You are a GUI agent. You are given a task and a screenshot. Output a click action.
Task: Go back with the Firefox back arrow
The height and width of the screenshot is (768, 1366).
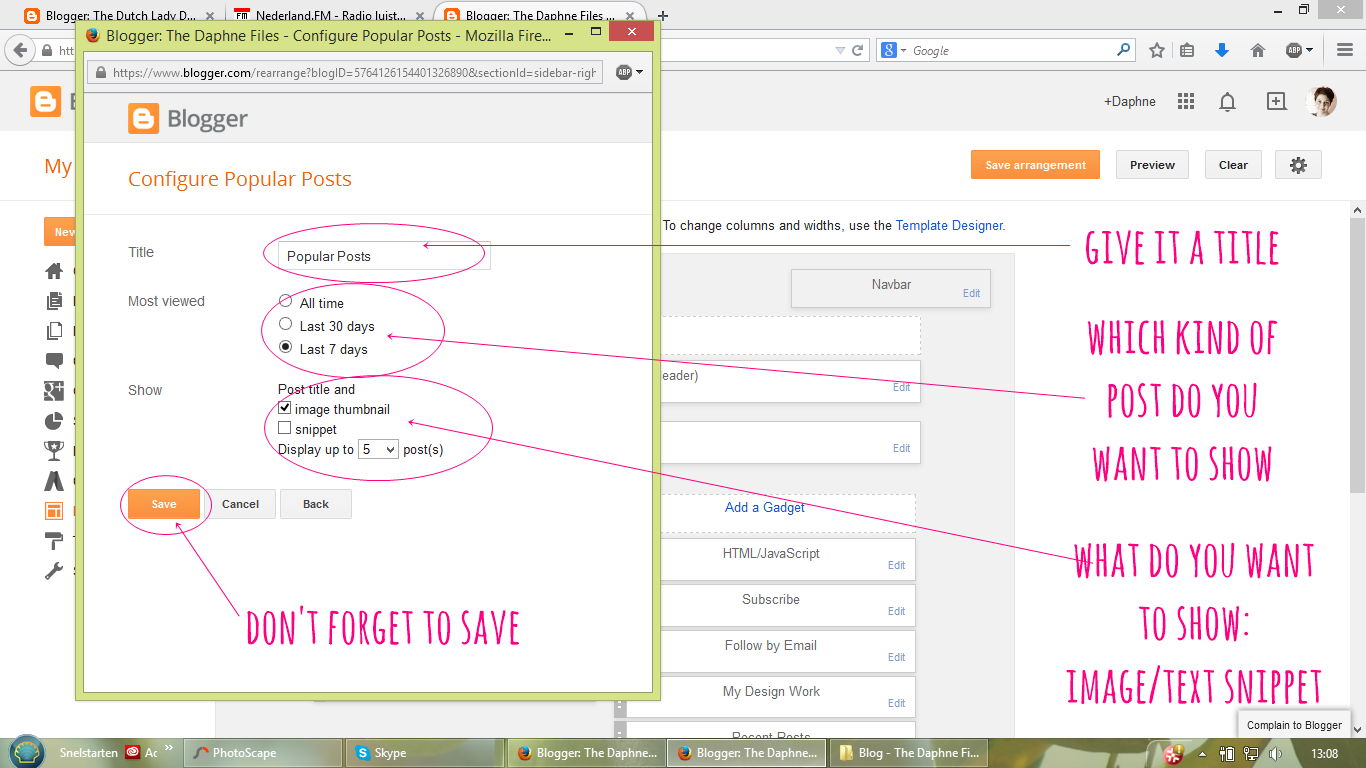point(20,50)
